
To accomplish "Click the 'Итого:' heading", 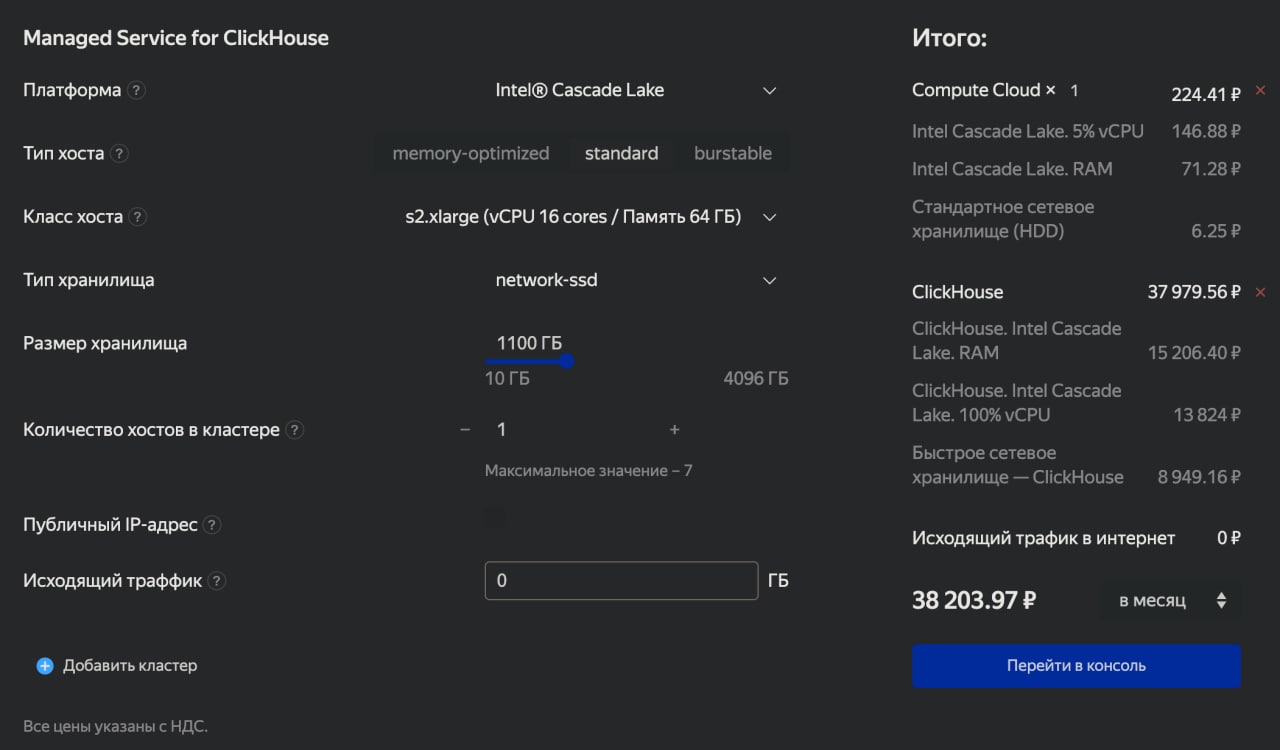I will click(x=949, y=39).
